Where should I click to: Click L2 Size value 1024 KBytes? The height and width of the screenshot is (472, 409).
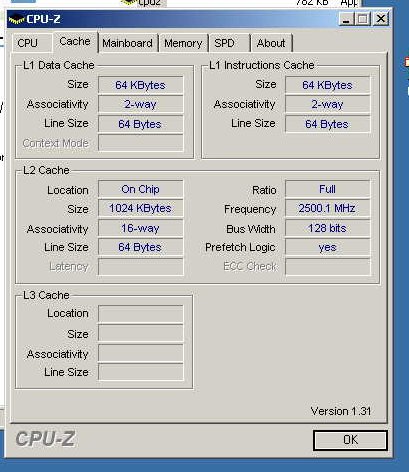[x=141, y=208]
